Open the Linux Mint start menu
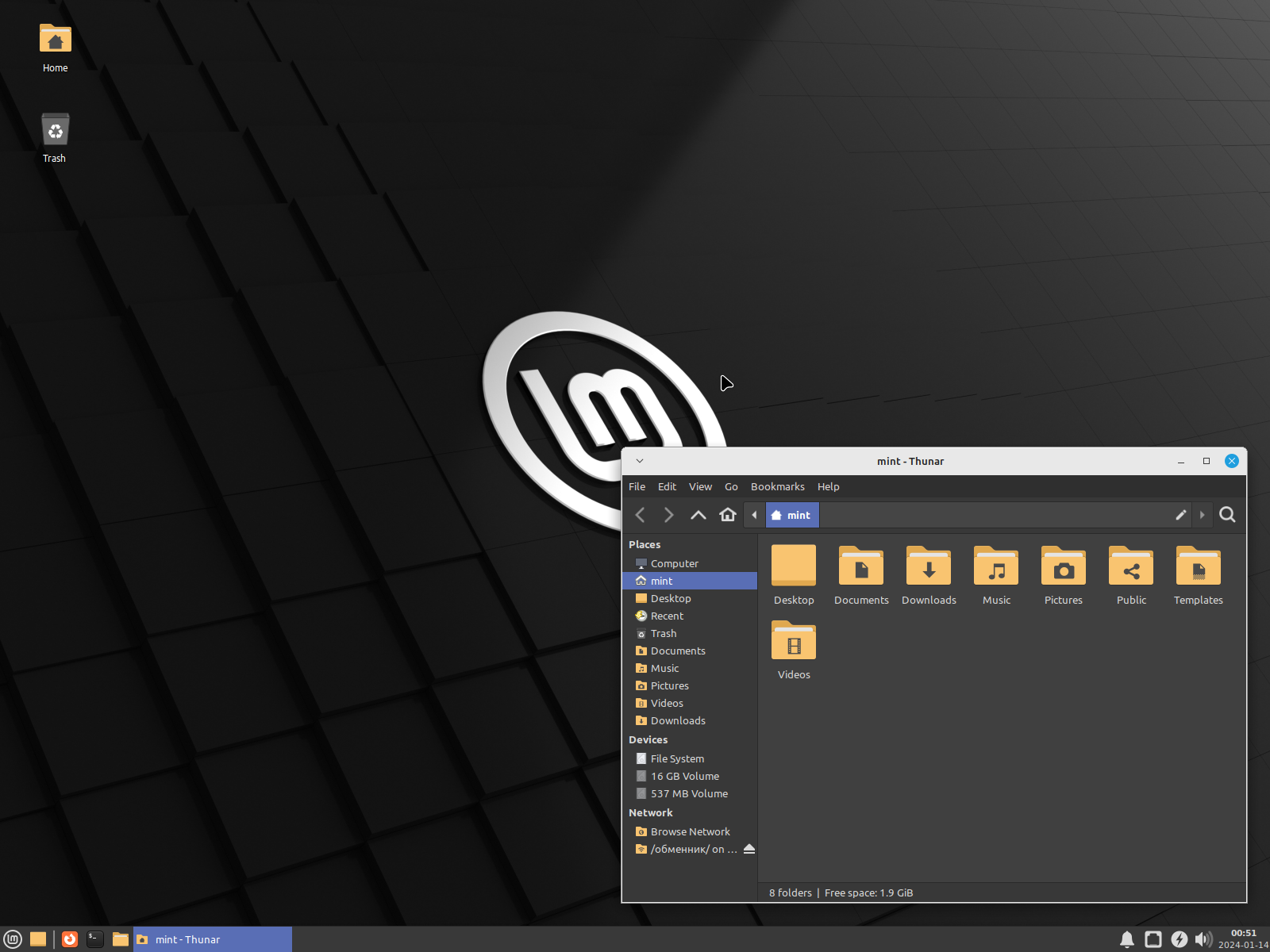The image size is (1270, 952). pyautogui.click(x=13, y=939)
